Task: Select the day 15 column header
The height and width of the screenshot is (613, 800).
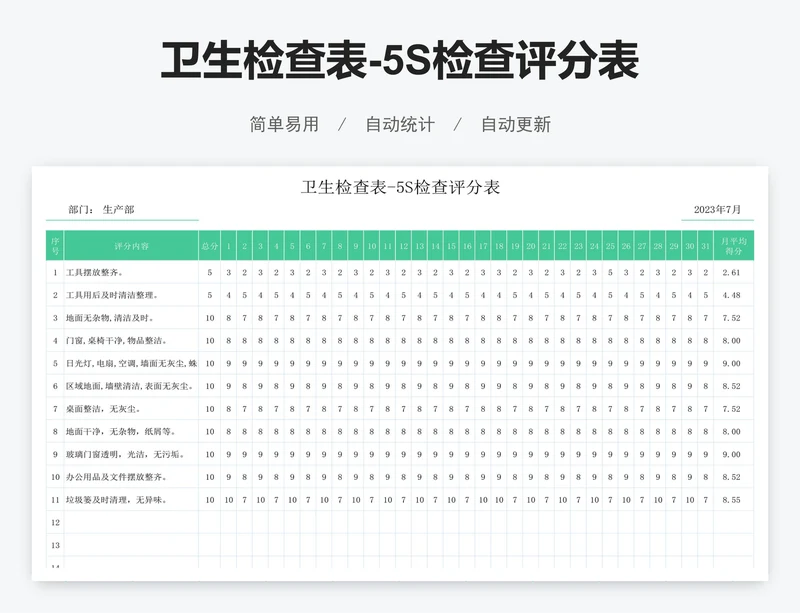Action: coord(451,246)
